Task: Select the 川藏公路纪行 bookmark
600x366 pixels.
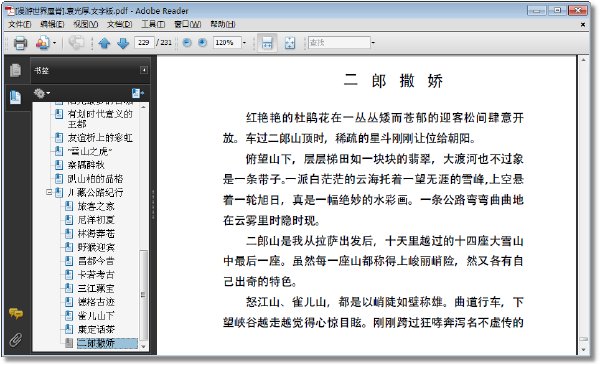Action: click(x=96, y=193)
